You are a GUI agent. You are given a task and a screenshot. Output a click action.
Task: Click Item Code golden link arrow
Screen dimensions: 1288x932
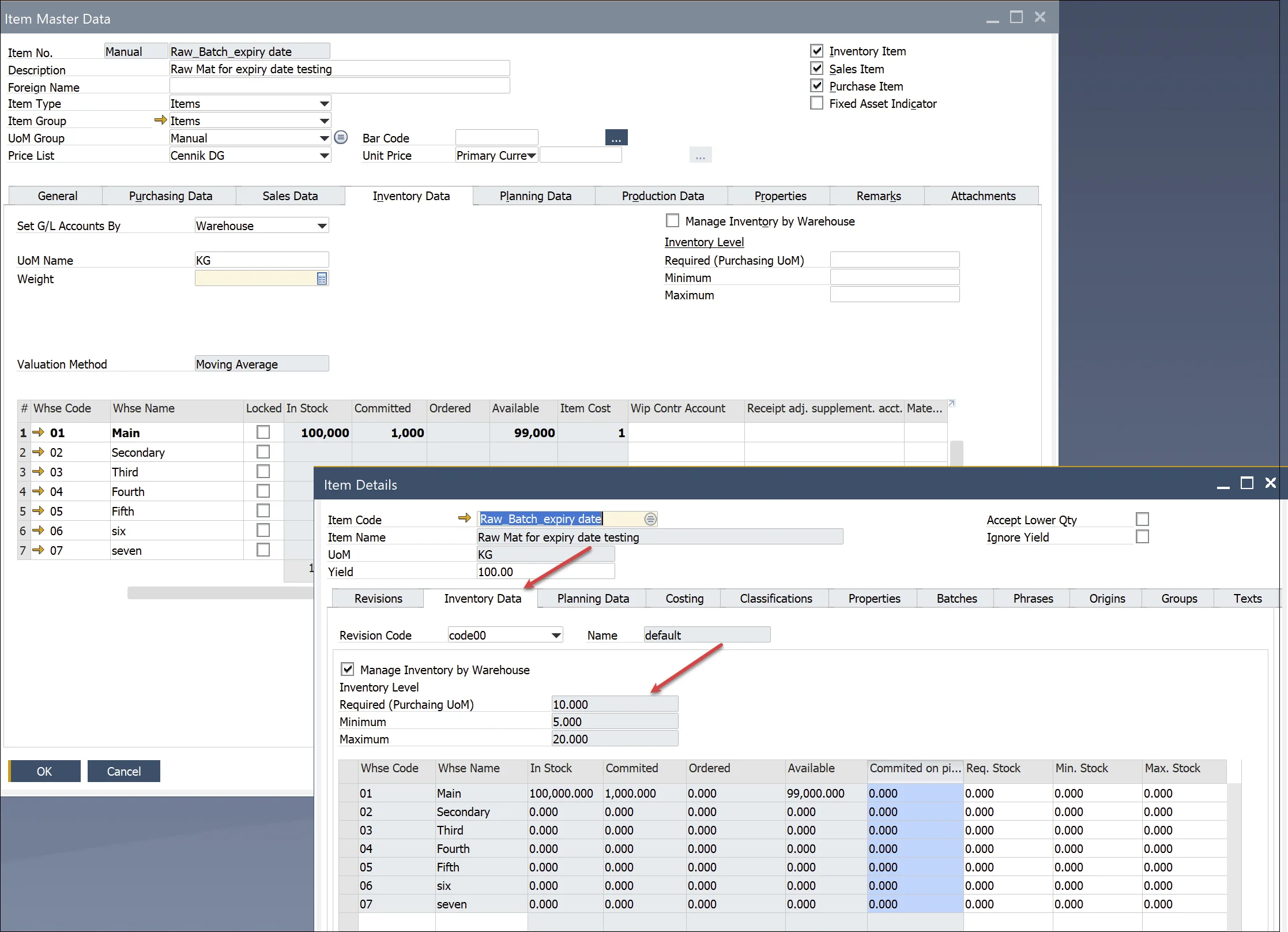tap(464, 518)
